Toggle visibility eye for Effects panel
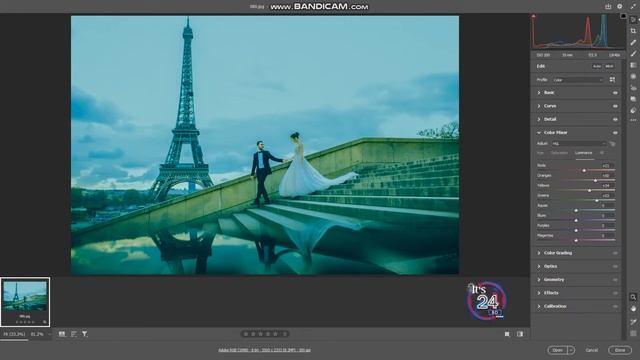This screenshot has width=640, height=360. click(x=615, y=293)
